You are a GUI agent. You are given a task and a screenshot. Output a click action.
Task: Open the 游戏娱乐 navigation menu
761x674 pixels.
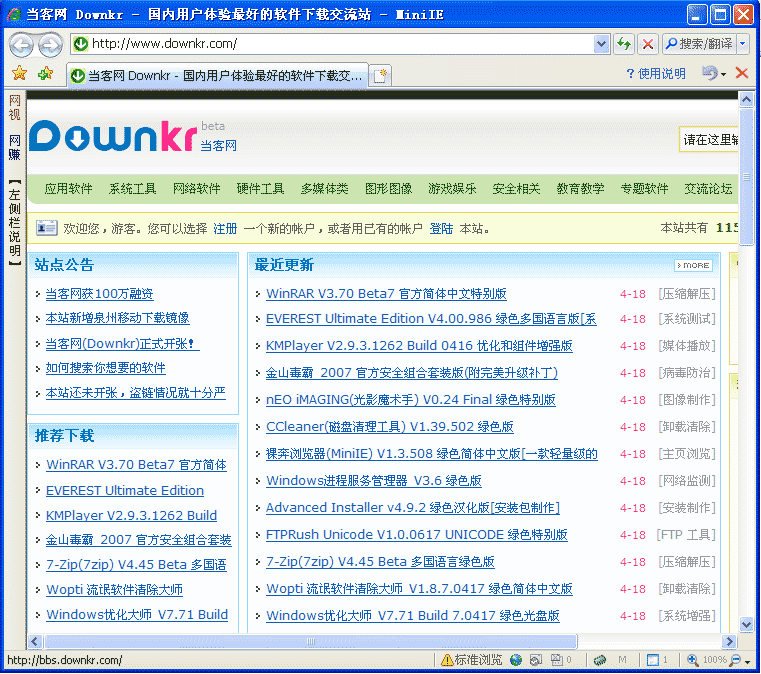click(452, 188)
